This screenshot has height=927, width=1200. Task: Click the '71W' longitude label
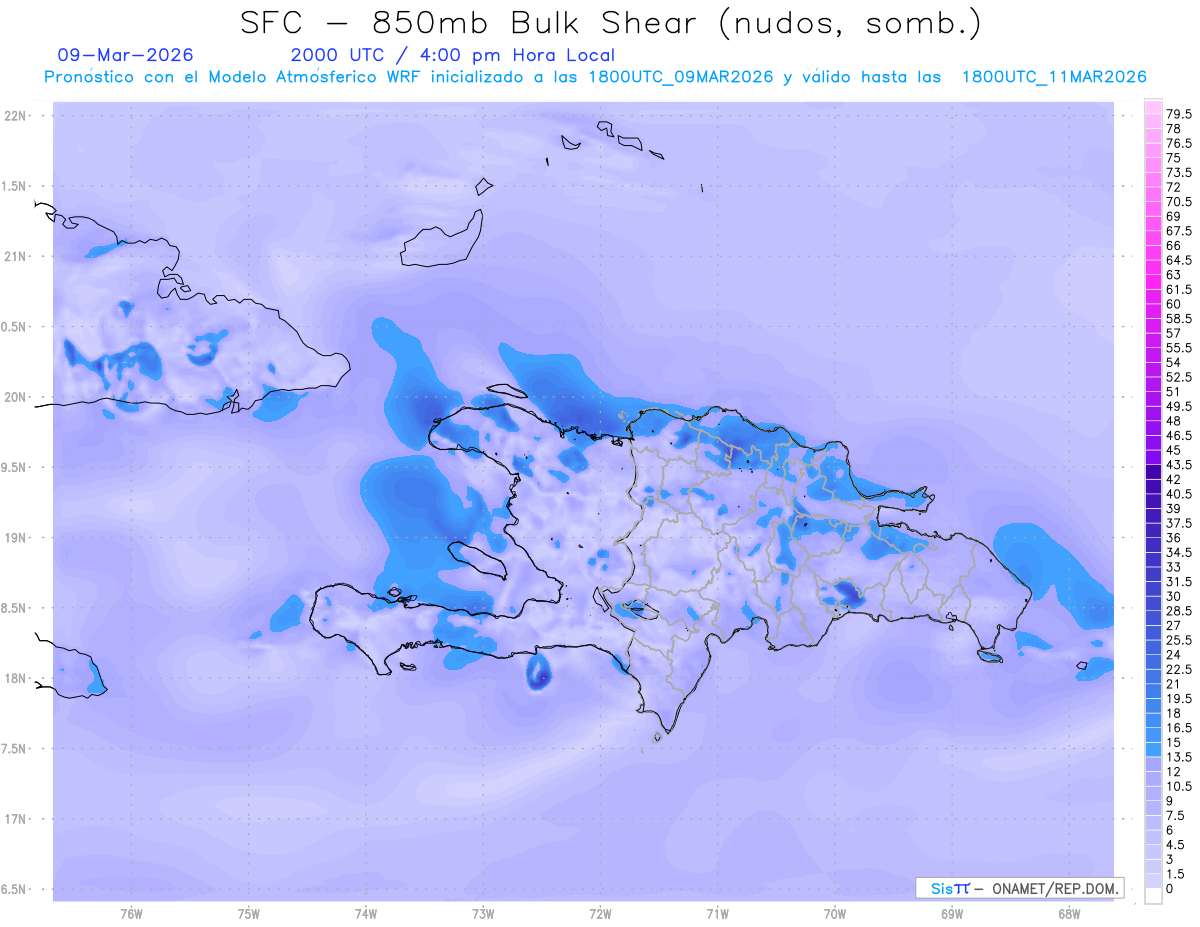pos(717,913)
